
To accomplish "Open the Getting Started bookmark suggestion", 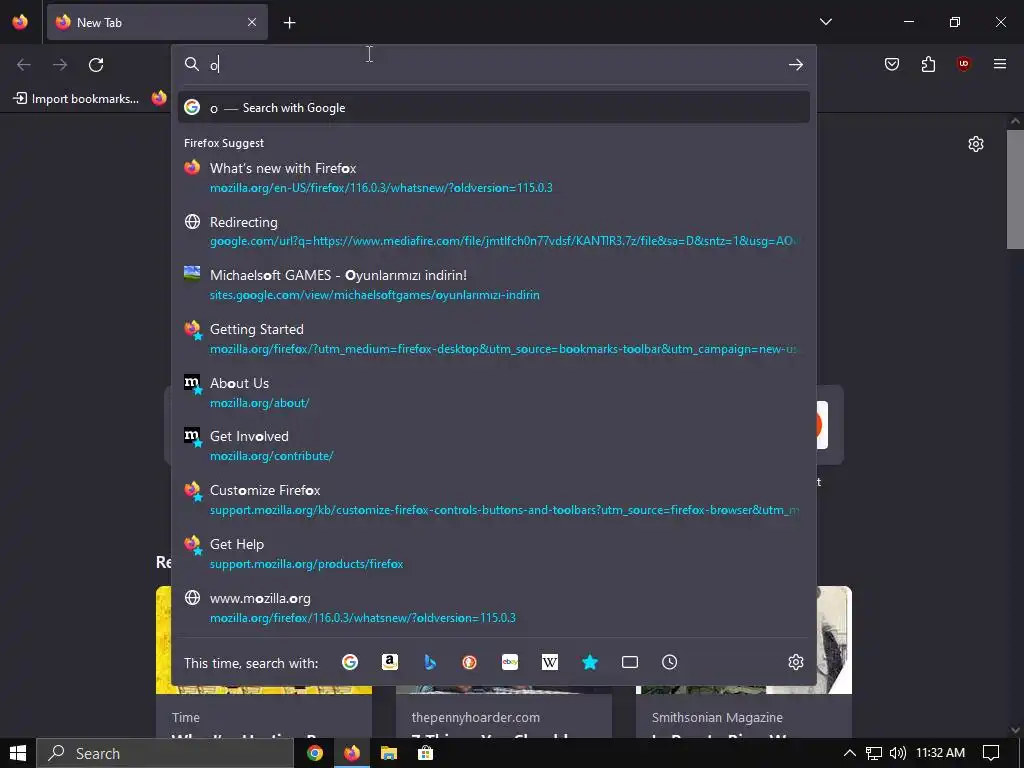I will tap(494, 339).
